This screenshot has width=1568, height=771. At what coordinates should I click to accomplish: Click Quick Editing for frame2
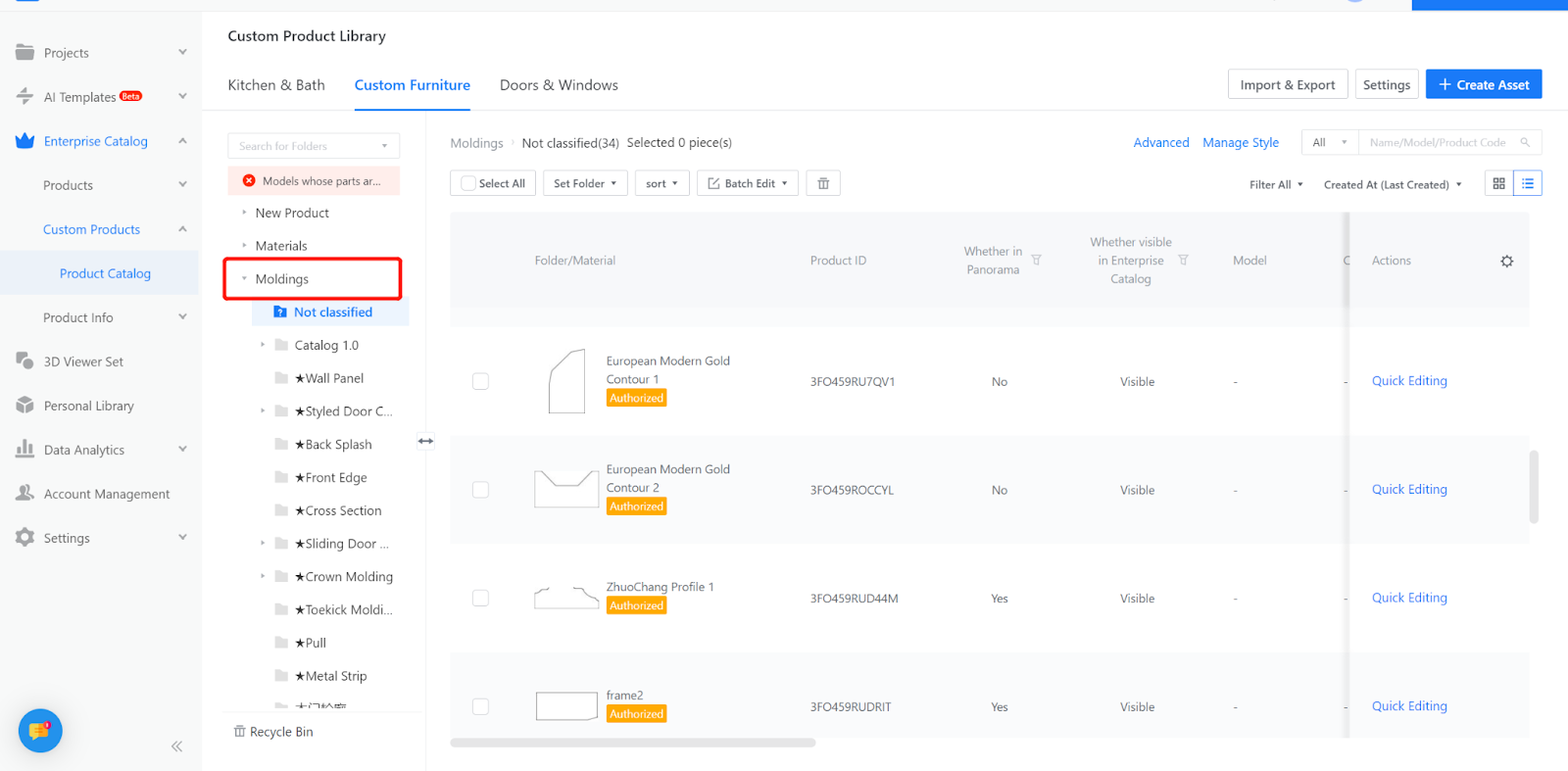click(1408, 706)
